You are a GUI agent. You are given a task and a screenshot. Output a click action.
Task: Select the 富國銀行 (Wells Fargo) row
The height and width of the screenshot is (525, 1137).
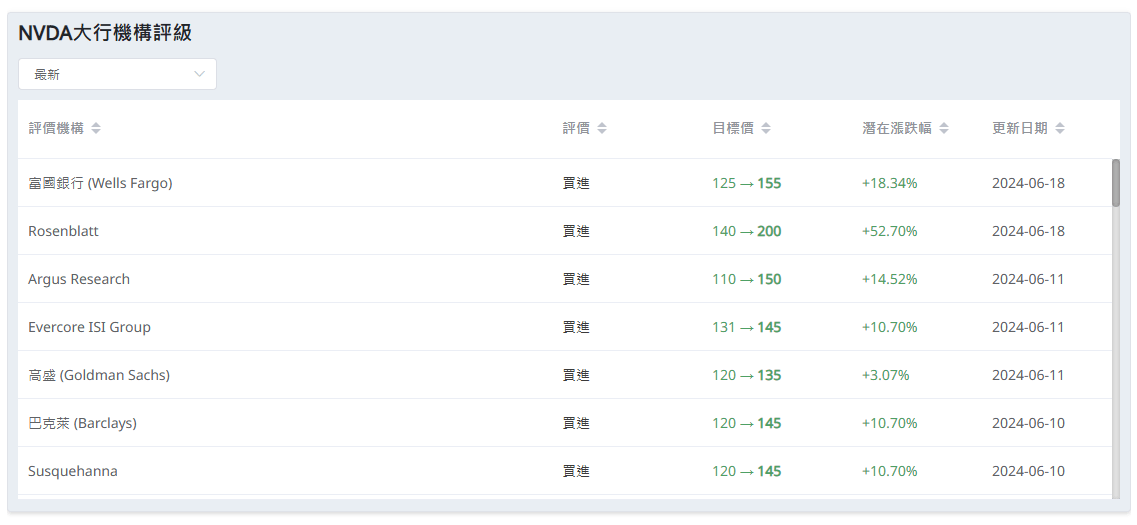click(x=100, y=183)
